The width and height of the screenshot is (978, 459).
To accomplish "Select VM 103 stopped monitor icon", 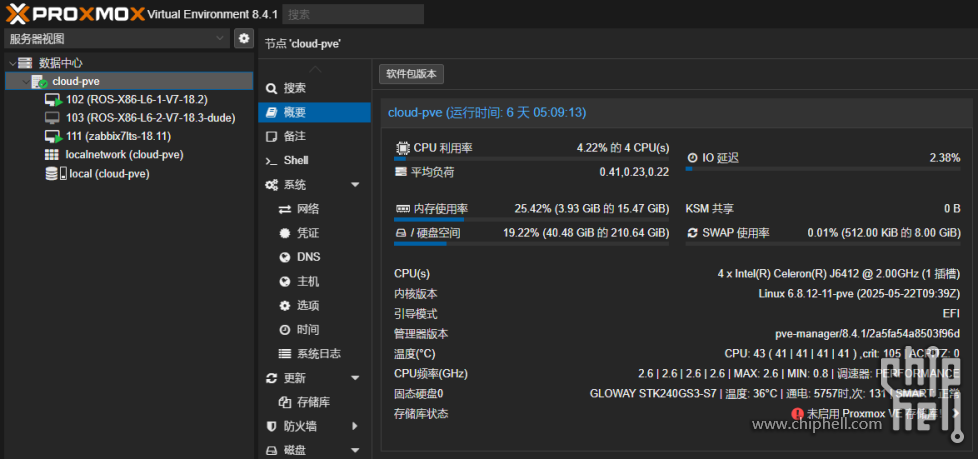I will [x=52, y=118].
